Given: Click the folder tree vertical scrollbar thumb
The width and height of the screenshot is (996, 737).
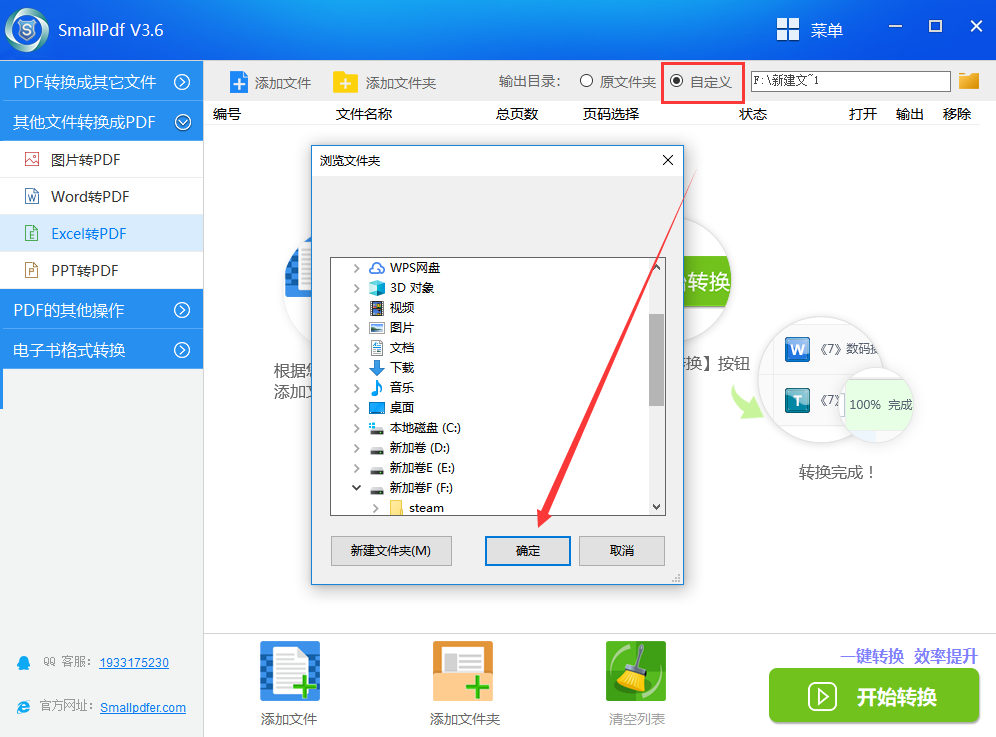Looking at the screenshot, I should (x=656, y=360).
